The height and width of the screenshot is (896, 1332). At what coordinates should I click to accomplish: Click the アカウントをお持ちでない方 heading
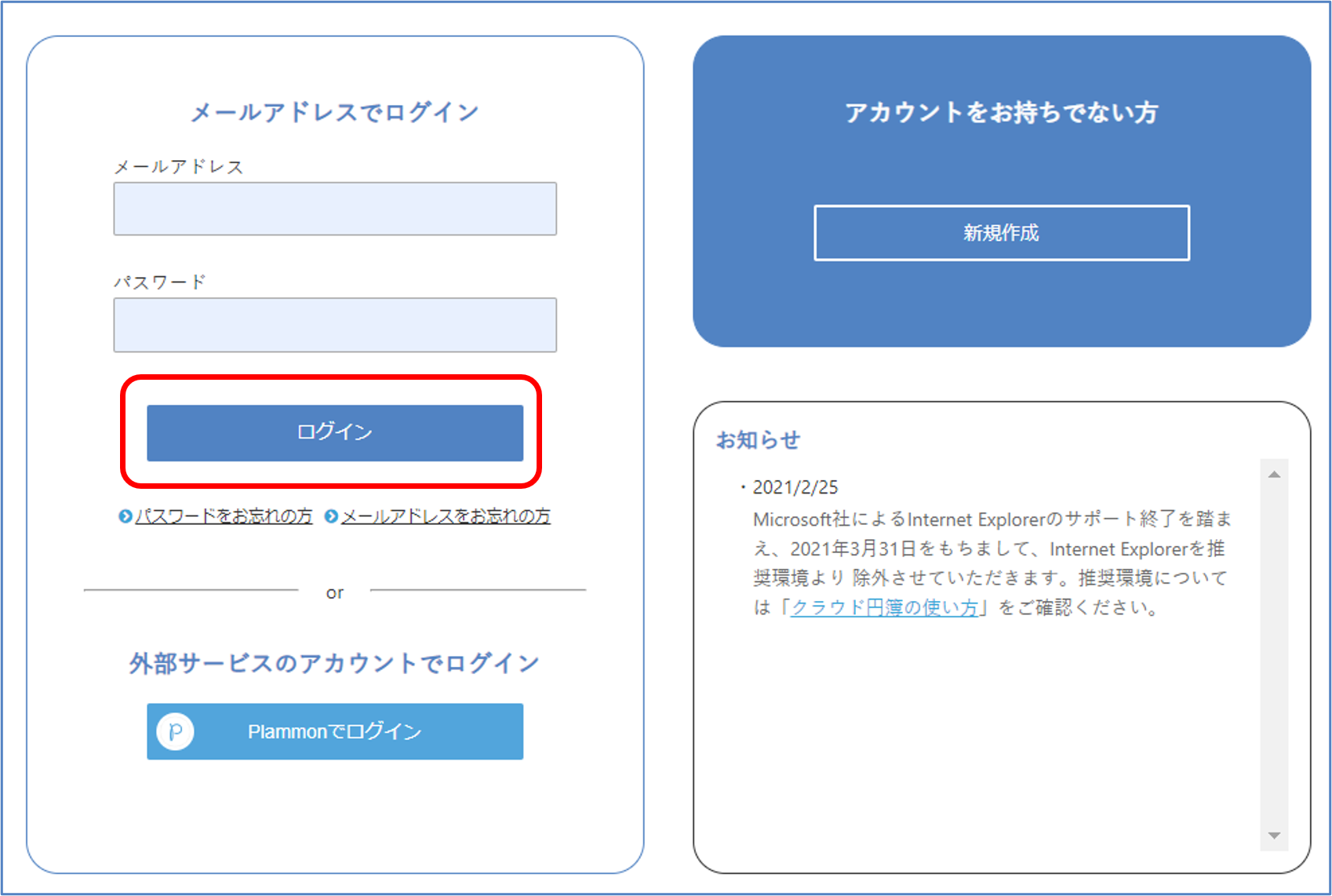[1002, 112]
